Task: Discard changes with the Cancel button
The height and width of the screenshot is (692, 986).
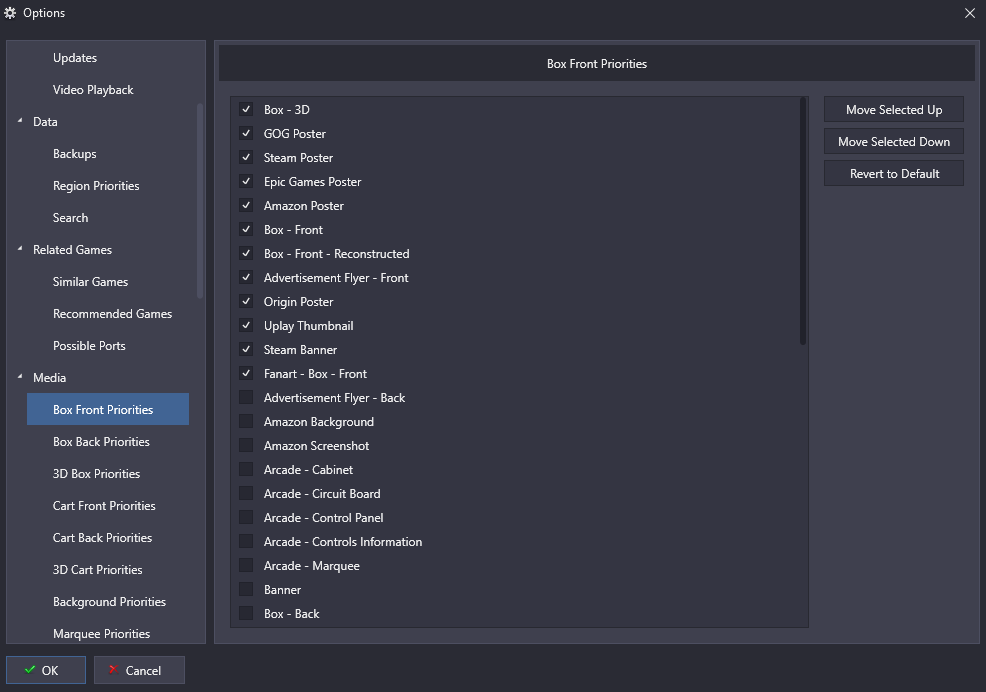Action: click(x=139, y=670)
